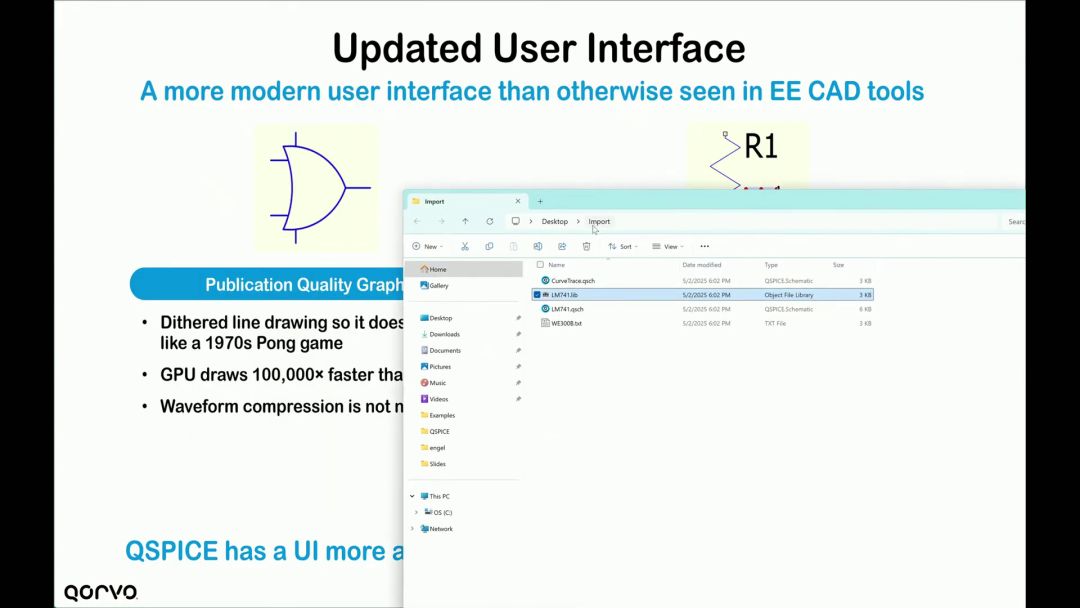The height and width of the screenshot is (608, 1080).
Task: Open the Sort options dropdown
Action: point(623,247)
